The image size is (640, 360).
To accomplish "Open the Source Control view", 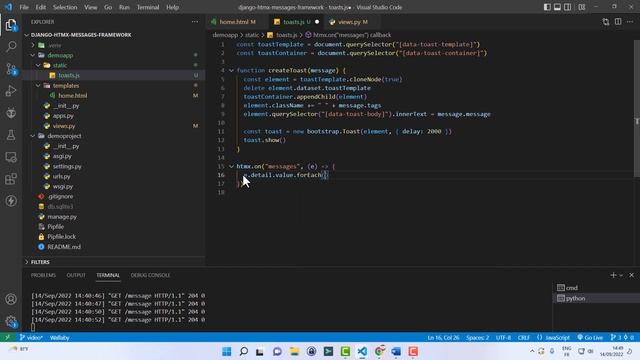I will click(x=11, y=69).
